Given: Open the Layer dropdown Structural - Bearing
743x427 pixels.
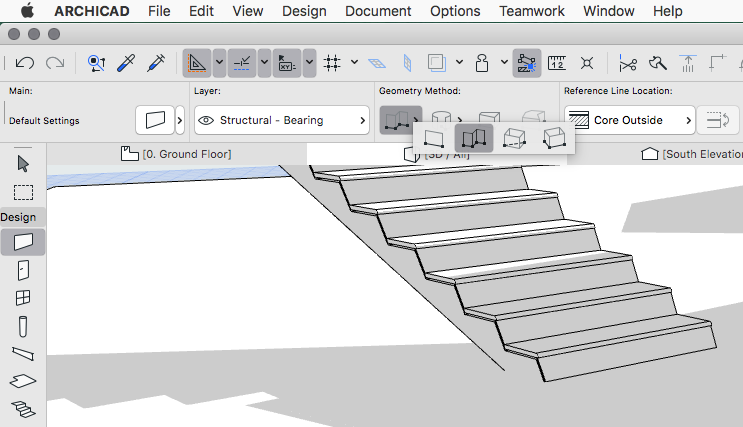Looking at the screenshot, I should pos(281,121).
